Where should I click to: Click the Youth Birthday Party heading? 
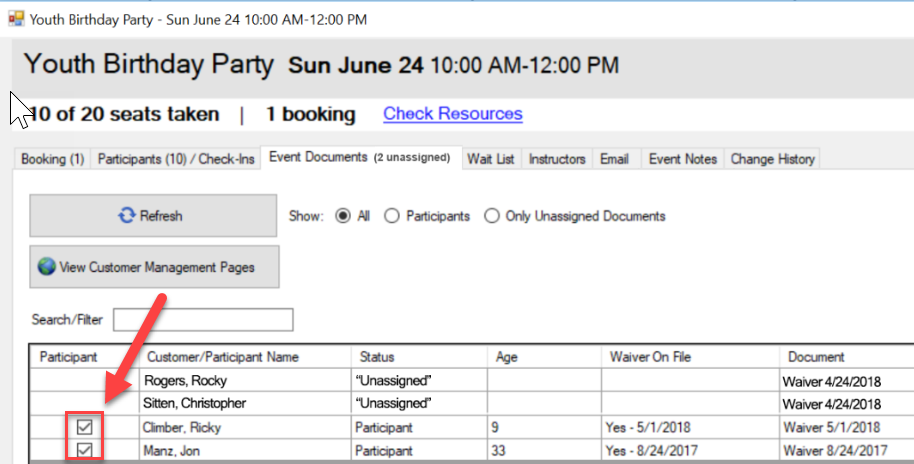tap(149, 64)
